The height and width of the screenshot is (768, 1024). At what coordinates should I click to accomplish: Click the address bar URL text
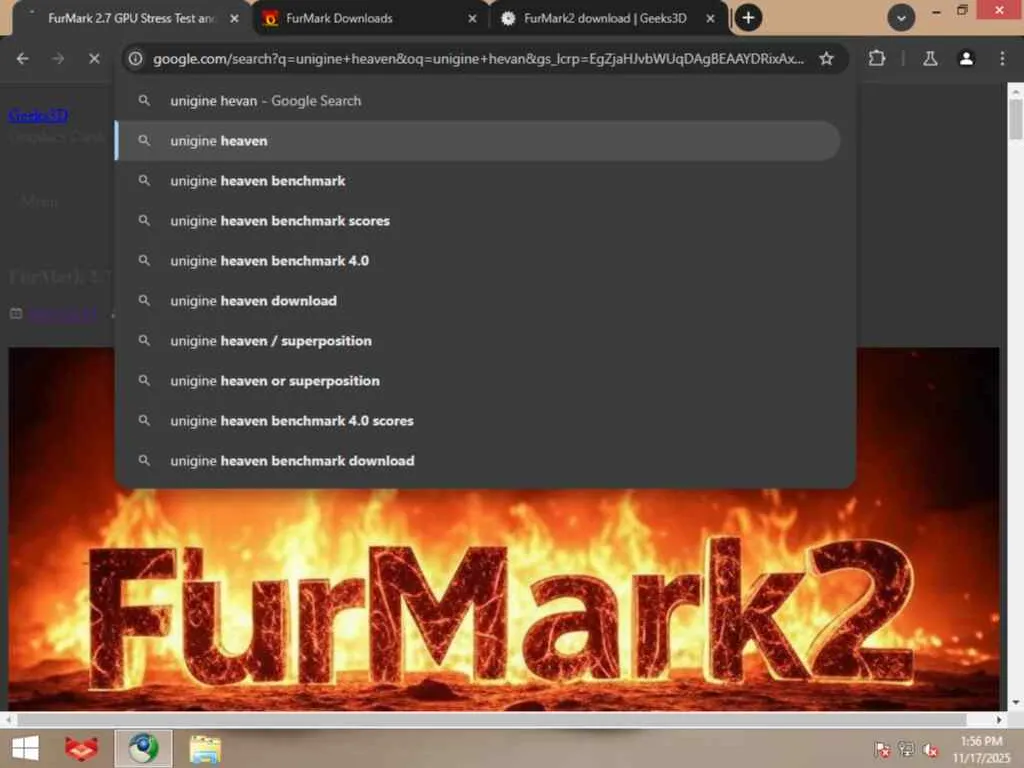(478, 59)
